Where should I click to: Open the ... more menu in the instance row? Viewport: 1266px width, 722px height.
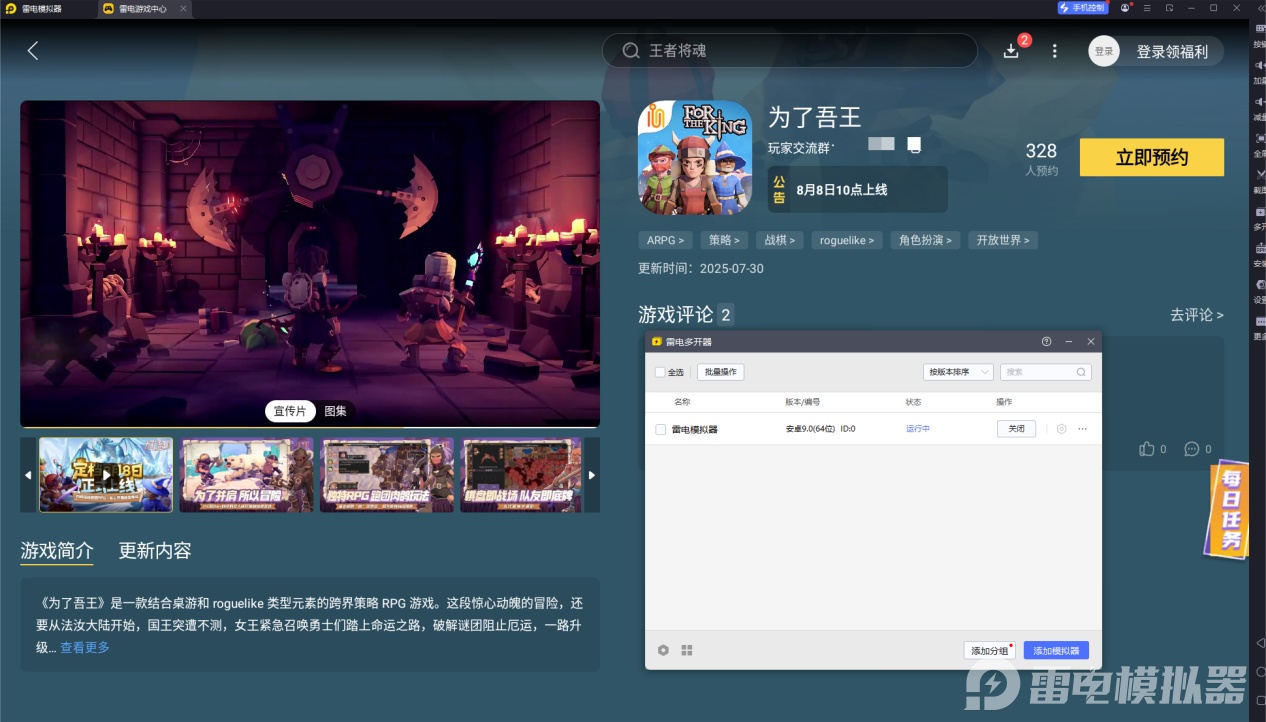[1082, 428]
